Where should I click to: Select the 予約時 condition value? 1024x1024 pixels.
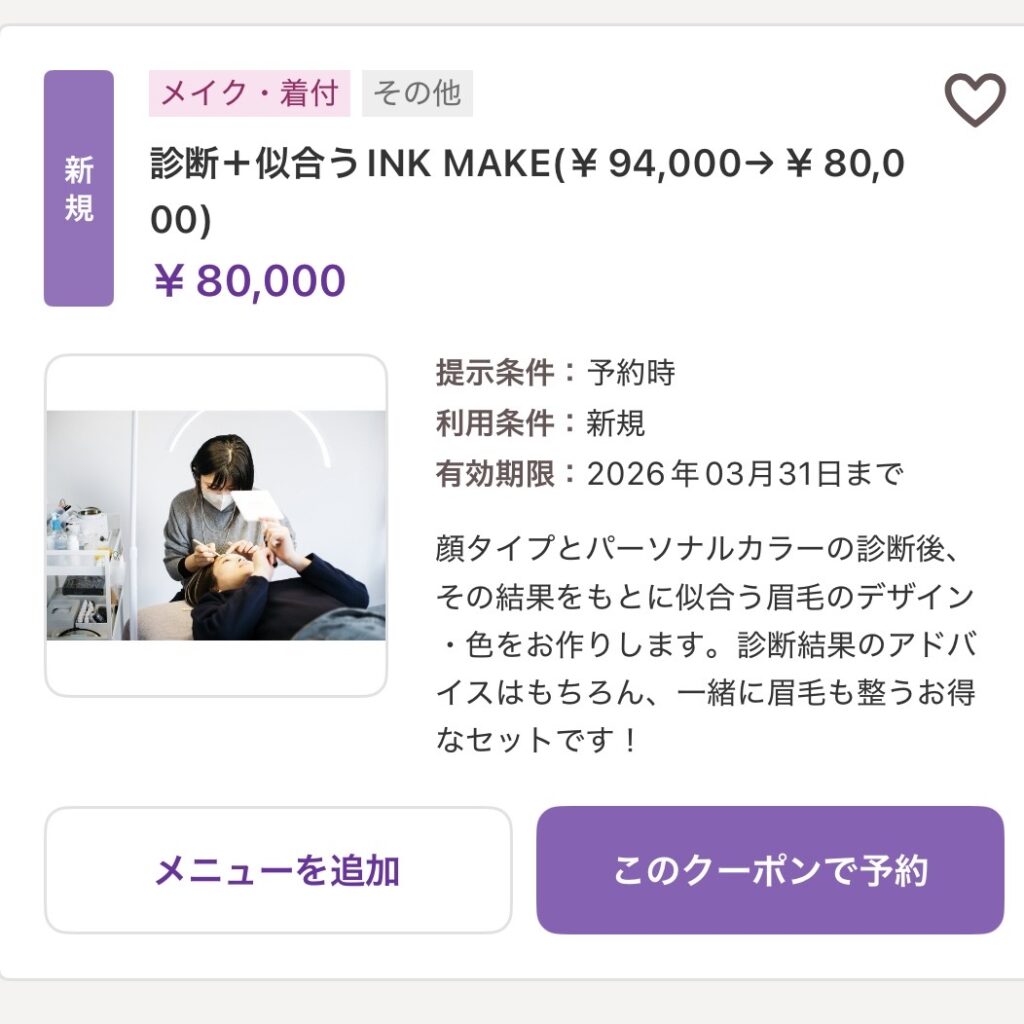631,373
